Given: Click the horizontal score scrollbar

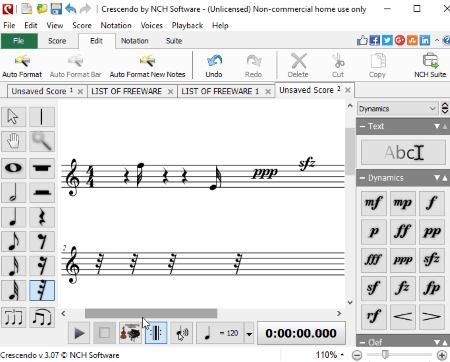Looking at the screenshot, I should [151, 313].
